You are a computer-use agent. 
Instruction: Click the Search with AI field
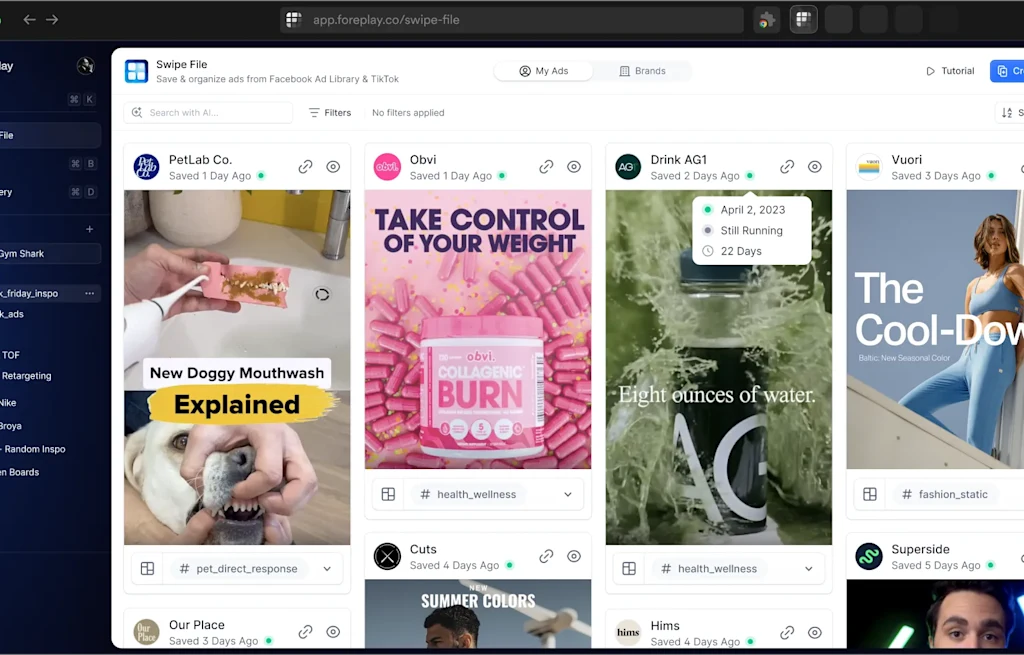[x=208, y=112]
